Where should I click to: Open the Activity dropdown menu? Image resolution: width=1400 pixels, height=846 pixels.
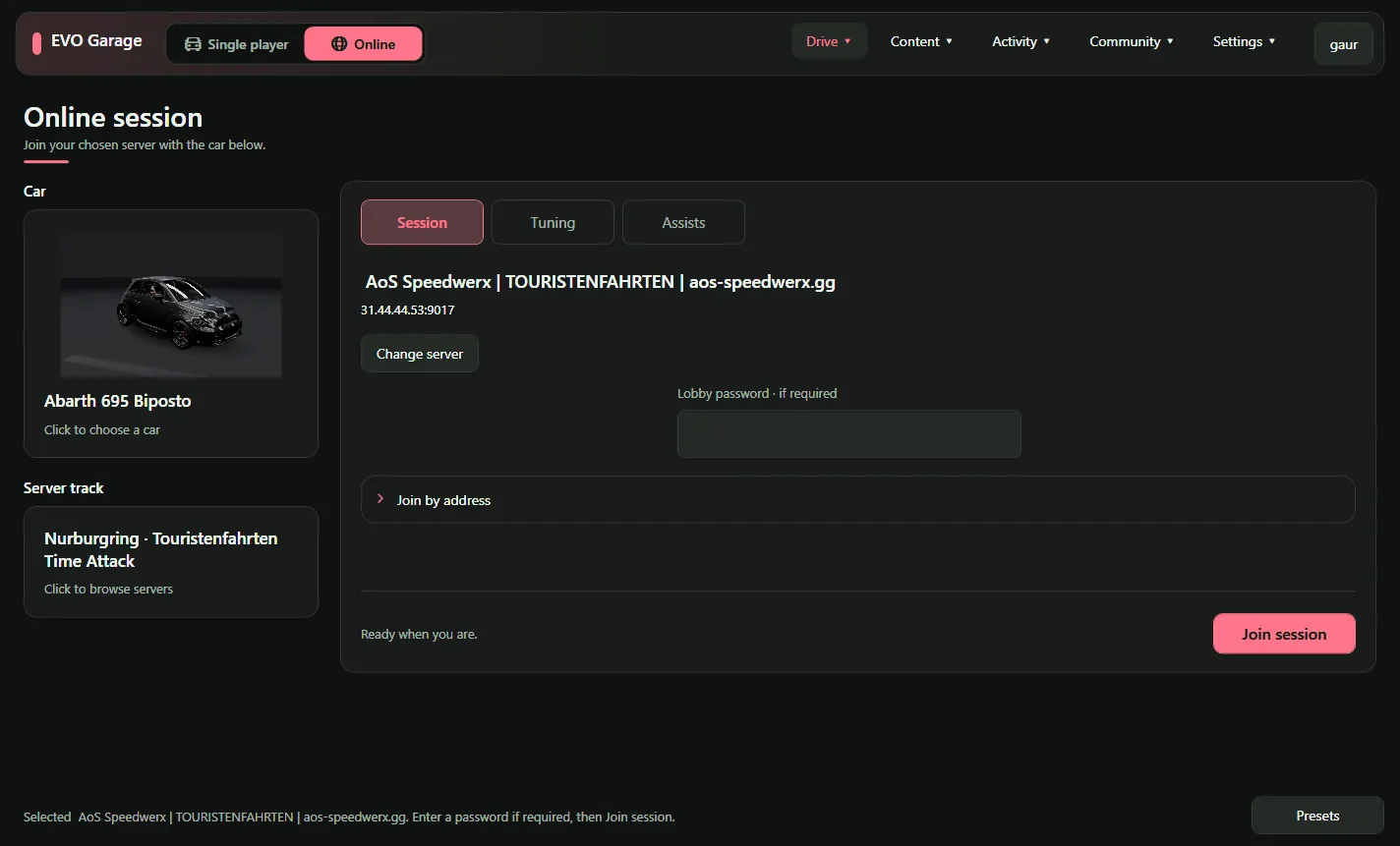click(1021, 41)
